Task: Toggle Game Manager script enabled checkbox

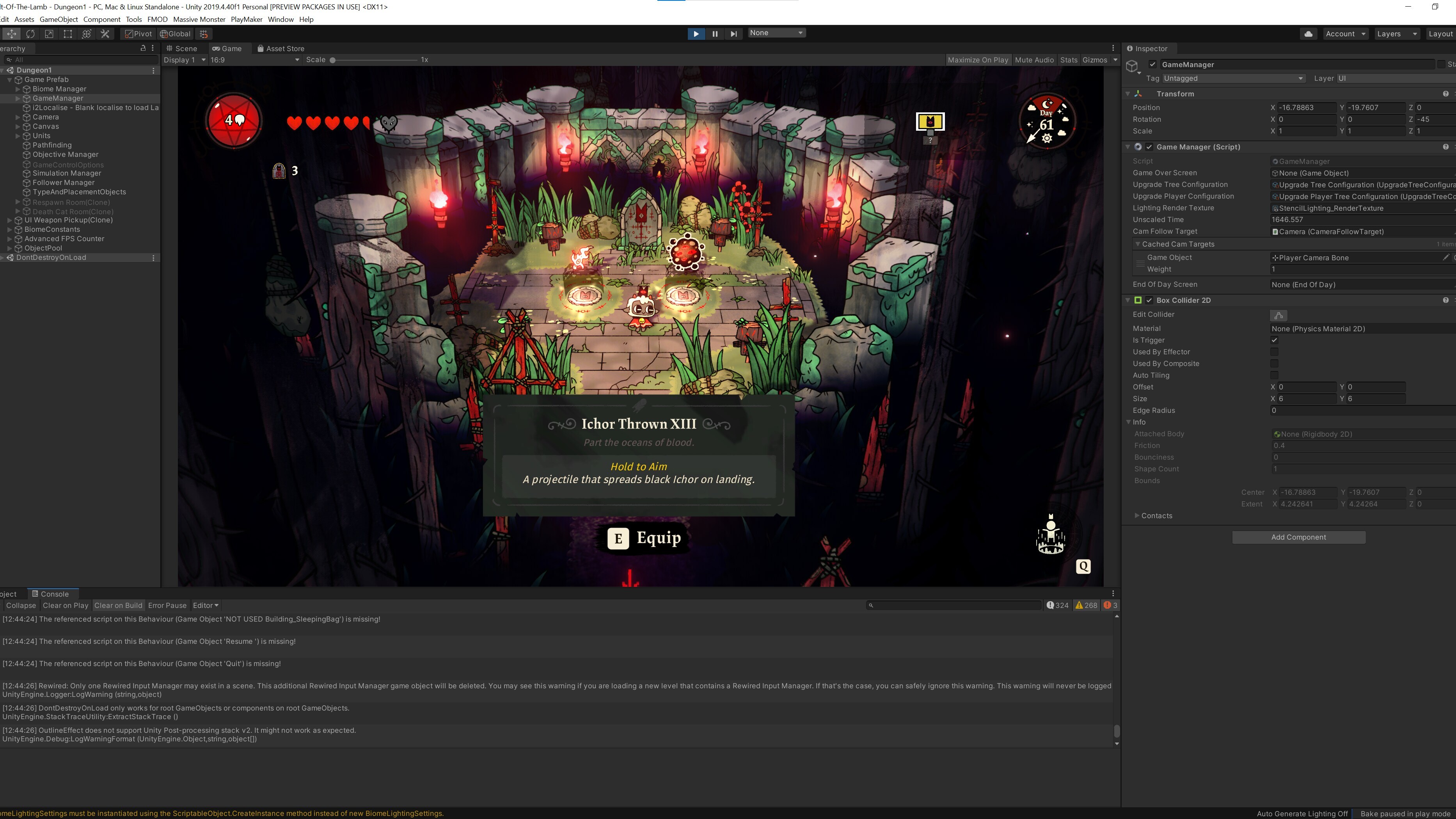Action: point(1149,147)
